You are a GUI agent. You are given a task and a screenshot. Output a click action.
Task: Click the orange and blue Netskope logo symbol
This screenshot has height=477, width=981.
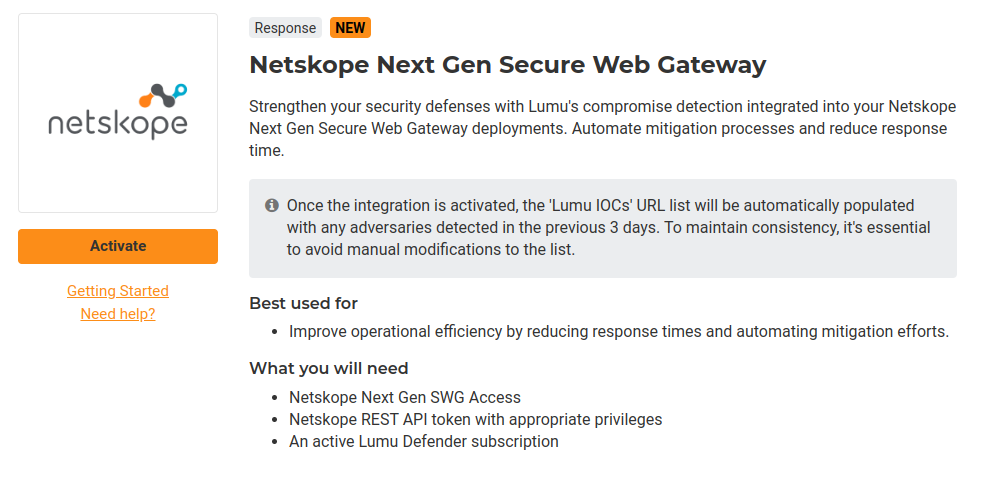pos(163,96)
